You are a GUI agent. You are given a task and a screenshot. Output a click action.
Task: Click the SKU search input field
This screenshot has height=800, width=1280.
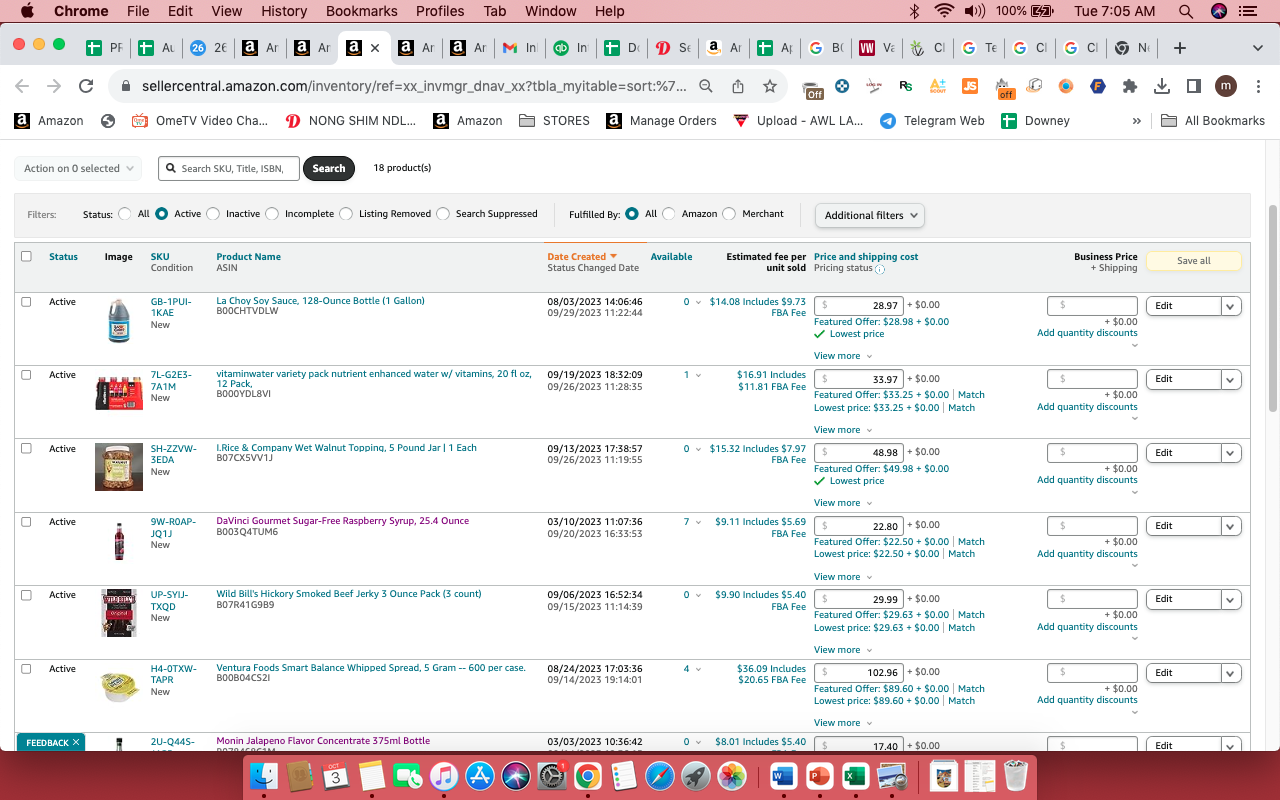point(229,168)
